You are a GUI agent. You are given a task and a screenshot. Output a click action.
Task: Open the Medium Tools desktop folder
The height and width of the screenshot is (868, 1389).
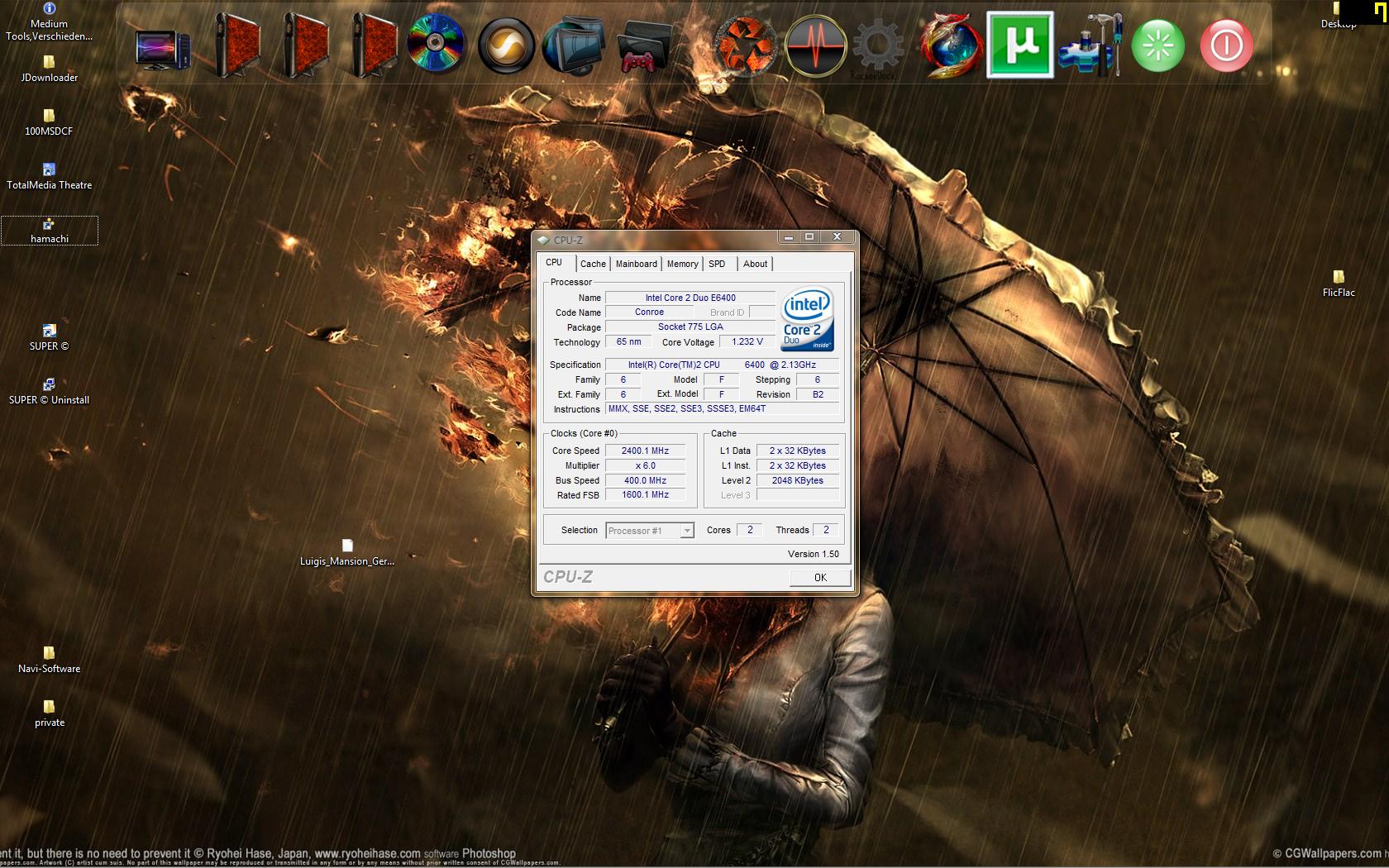coord(49,22)
